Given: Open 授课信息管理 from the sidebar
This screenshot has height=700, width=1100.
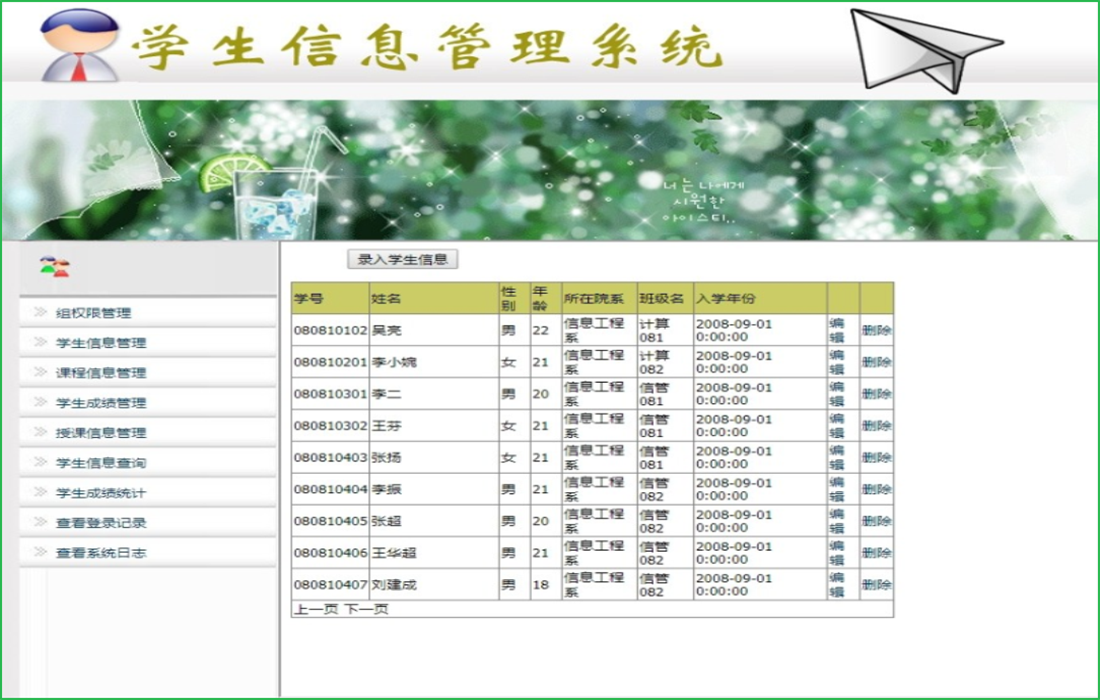Looking at the screenshot, I should (101, 433).
